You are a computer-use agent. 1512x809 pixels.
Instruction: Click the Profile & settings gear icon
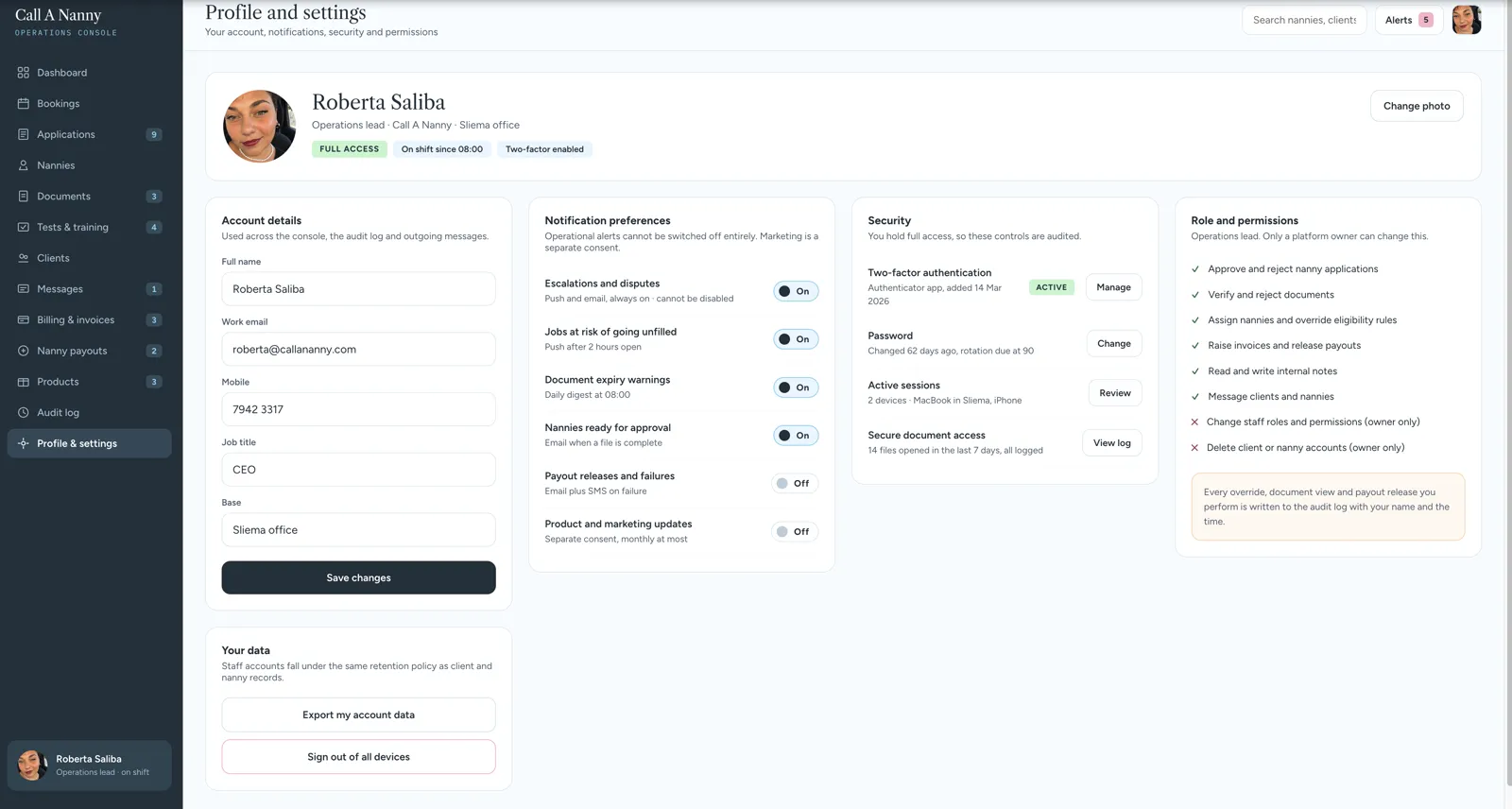(24, 443)
